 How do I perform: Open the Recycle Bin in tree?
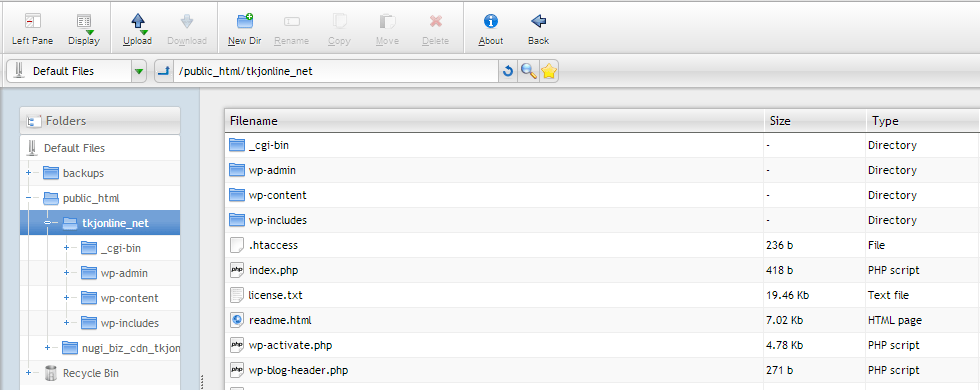(x=91, y=373)
